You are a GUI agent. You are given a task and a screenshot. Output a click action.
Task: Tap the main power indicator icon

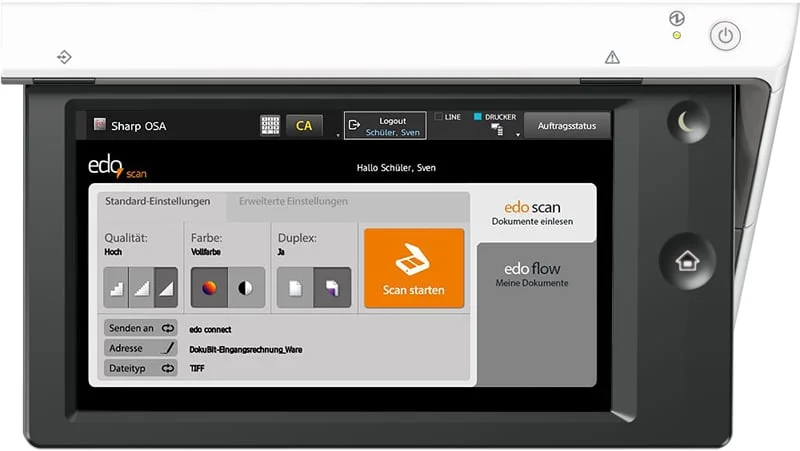[677, 19]
